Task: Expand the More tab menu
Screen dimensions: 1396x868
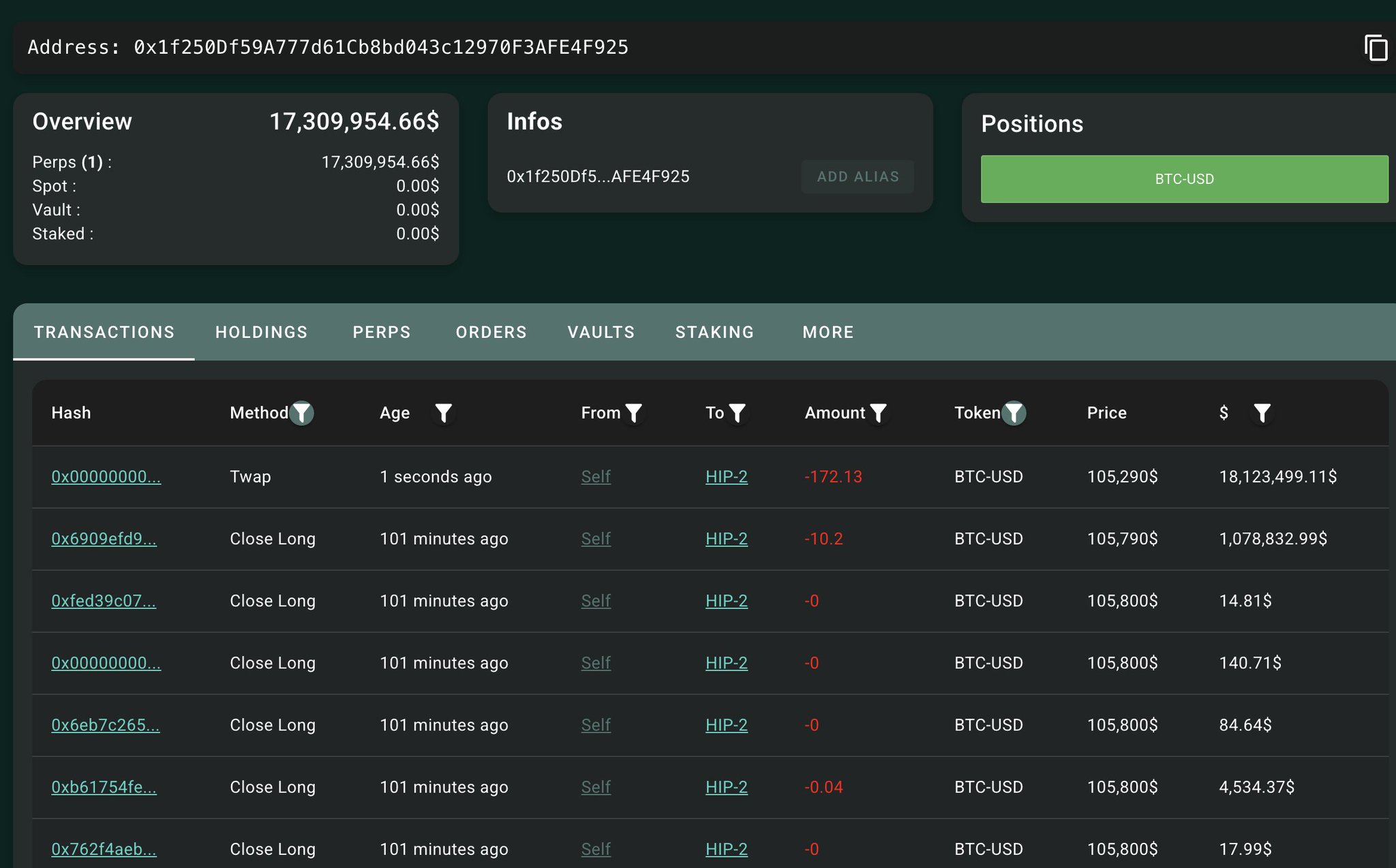Action: click(828, 332)
